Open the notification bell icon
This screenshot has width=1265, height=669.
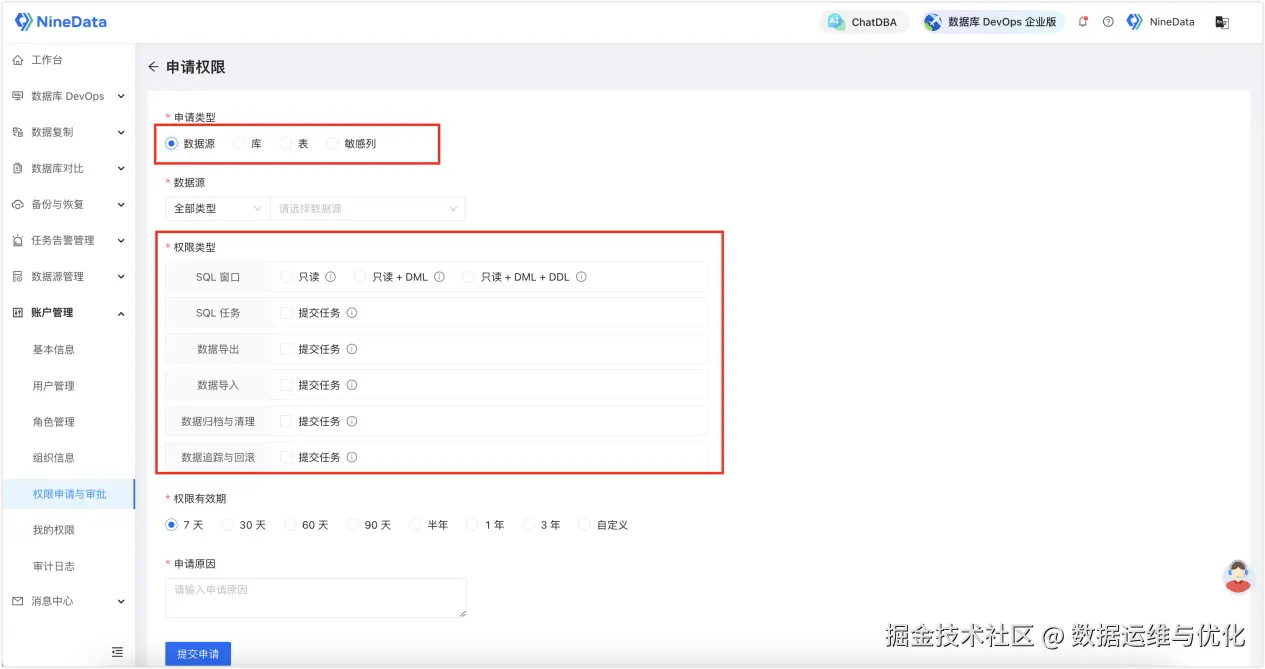[1083, 22]
